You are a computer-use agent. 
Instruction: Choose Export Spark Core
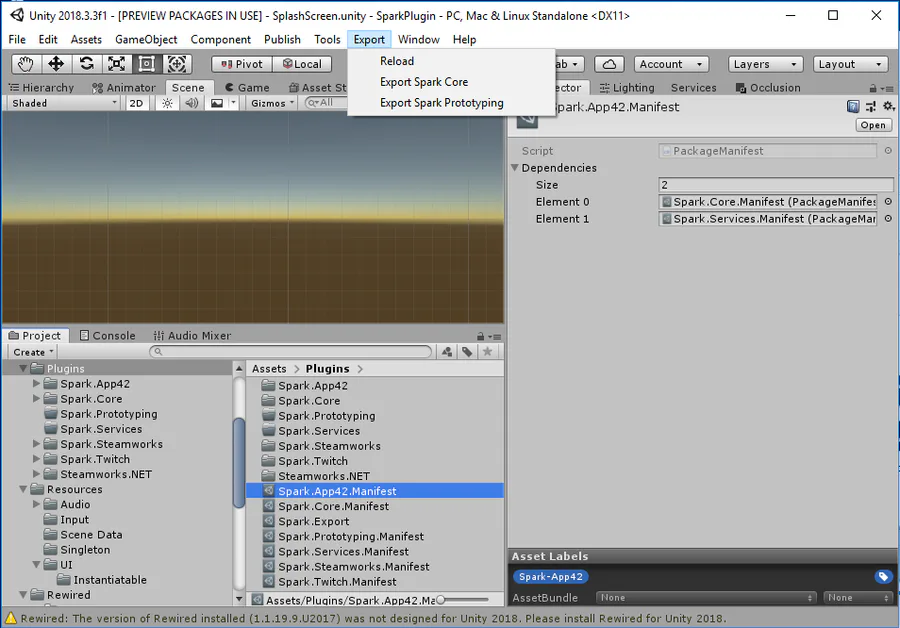(x=424, y=82)
